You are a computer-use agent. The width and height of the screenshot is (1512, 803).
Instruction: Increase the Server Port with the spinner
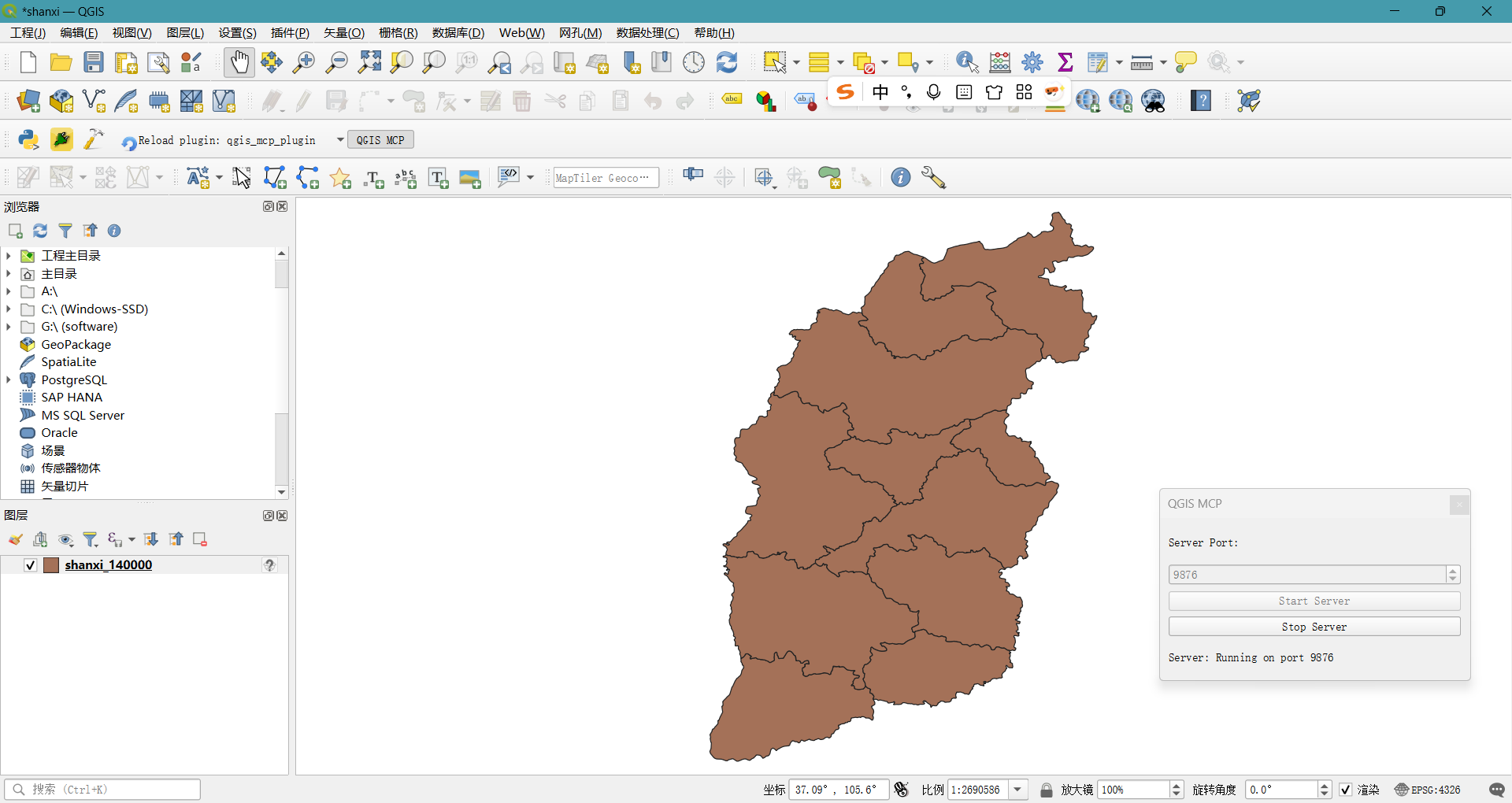point(1453,570)
